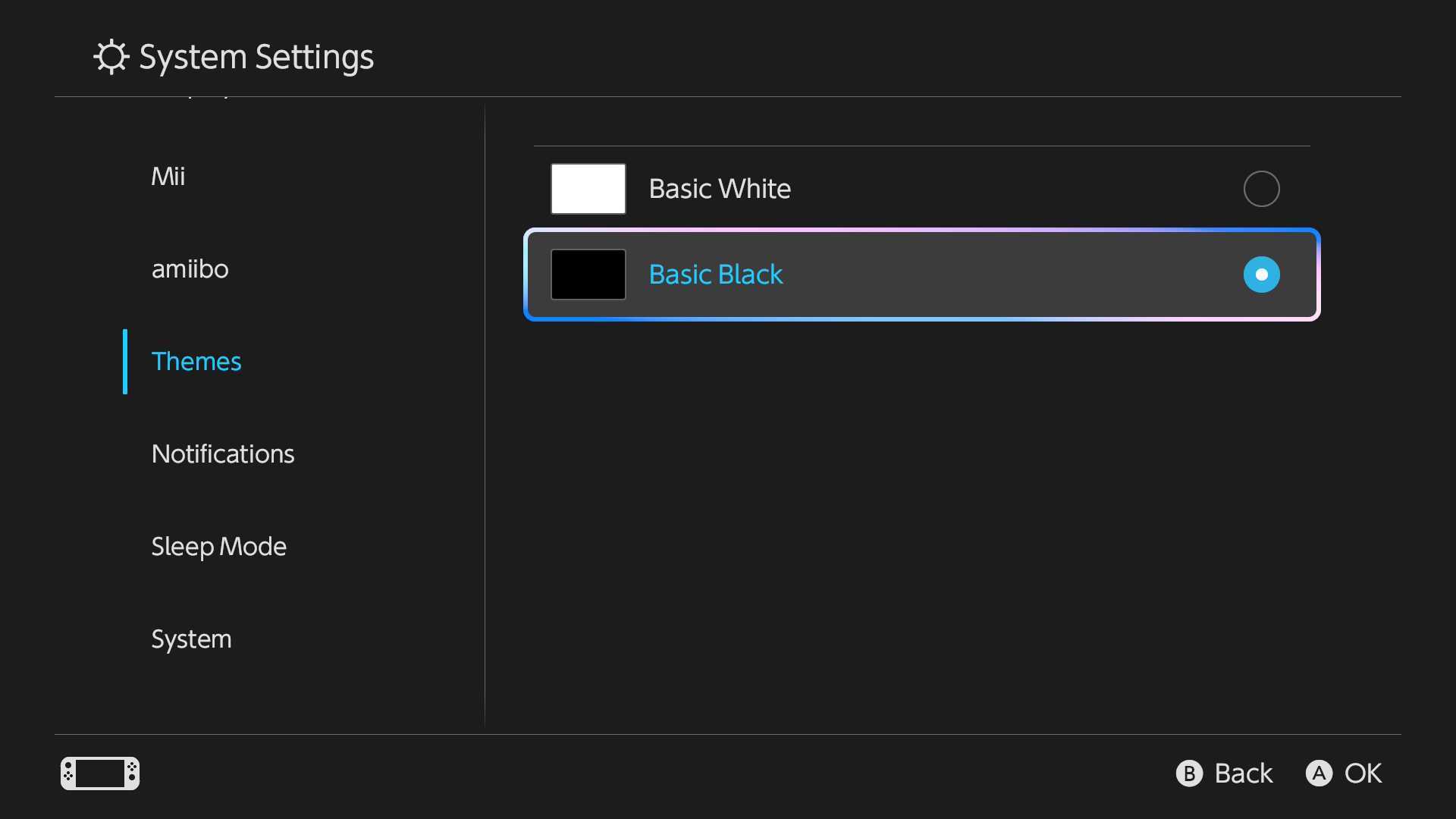
Task: Click the OK label
Action: [x=1363, y=773]
